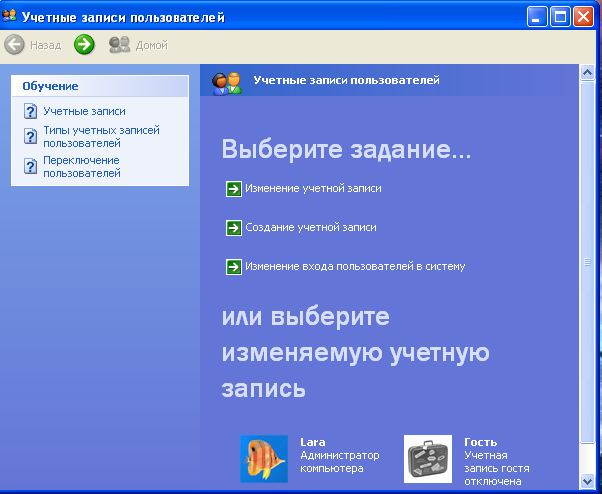Screen dimensions: 602x494
Task: Select the Guest suitcase account picture
Action: point(428,459)
